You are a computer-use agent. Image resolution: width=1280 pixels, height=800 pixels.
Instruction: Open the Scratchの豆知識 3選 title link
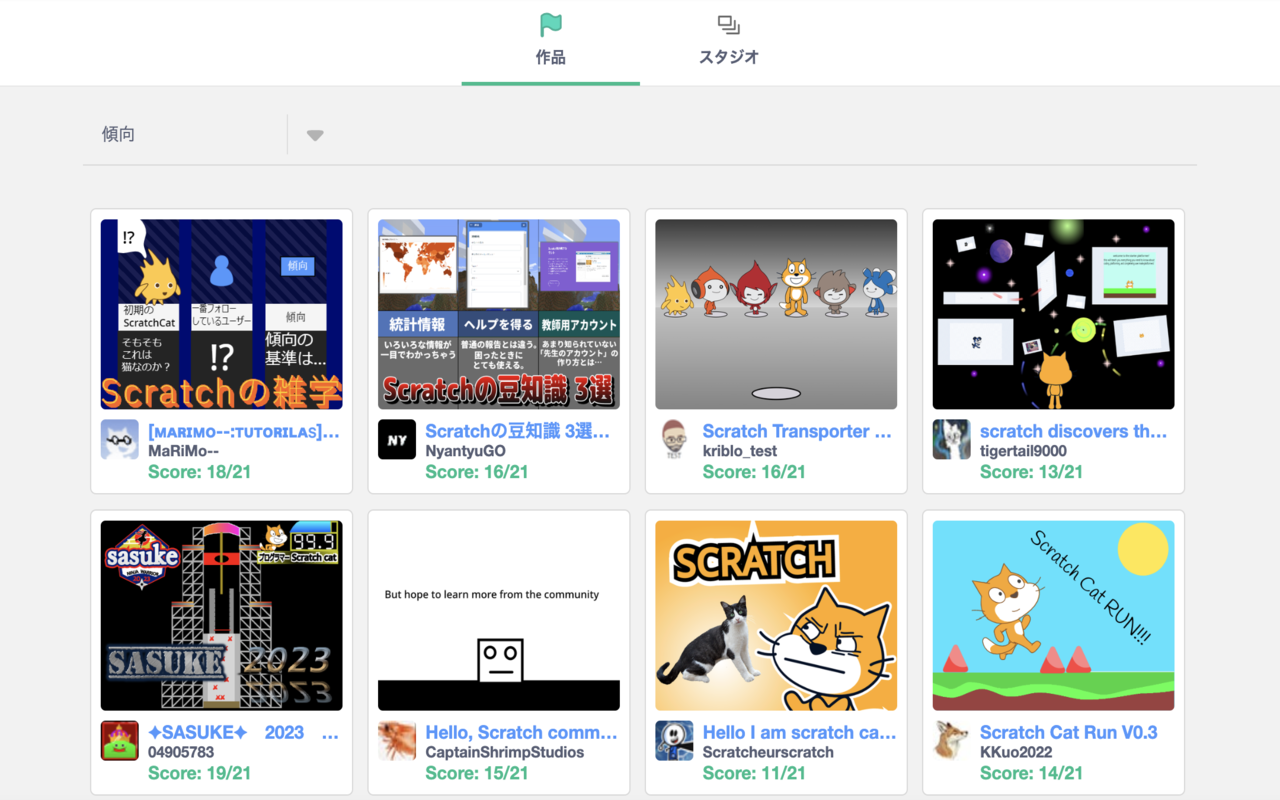tap(517, 431)
